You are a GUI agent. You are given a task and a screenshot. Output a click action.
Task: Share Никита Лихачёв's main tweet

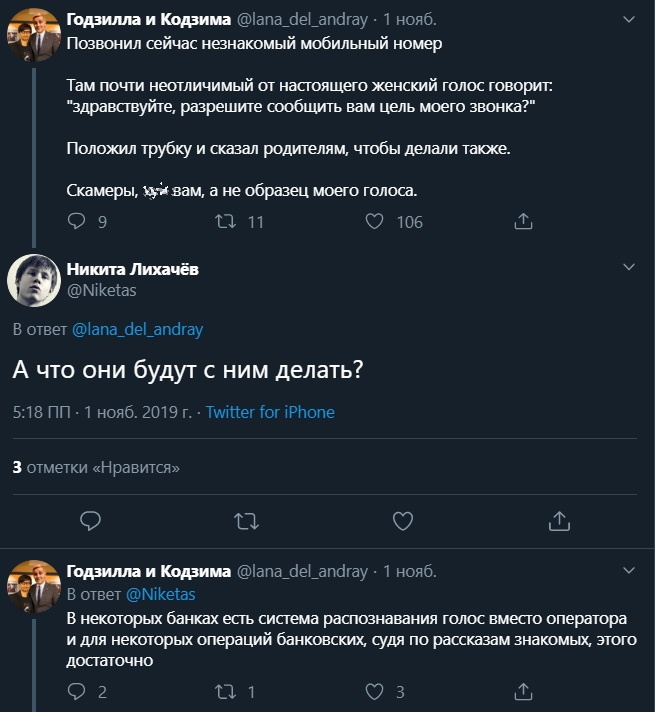pyautogui.click(x=559, y=521)
